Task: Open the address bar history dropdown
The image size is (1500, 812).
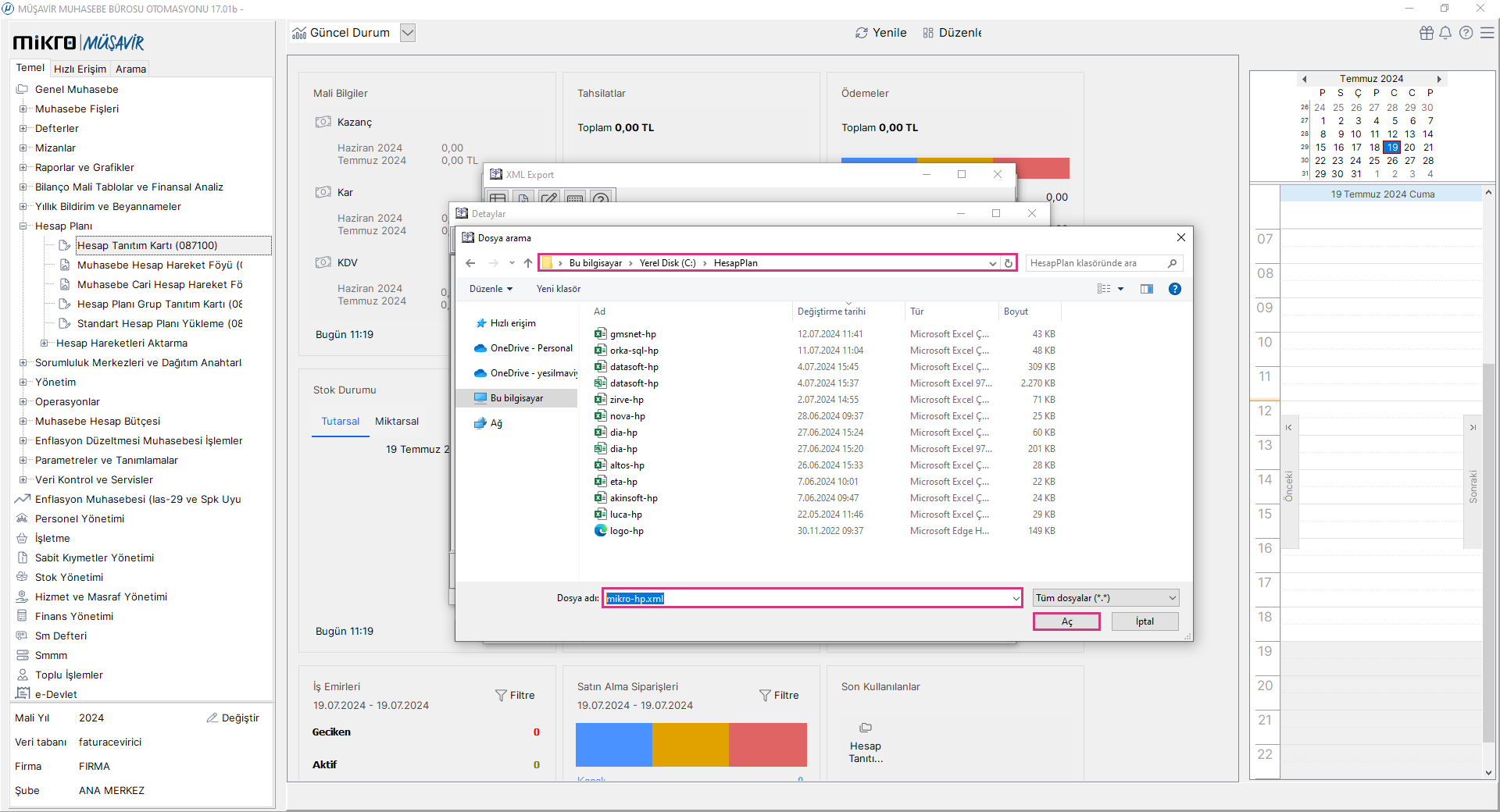Action: click(993, 263)
